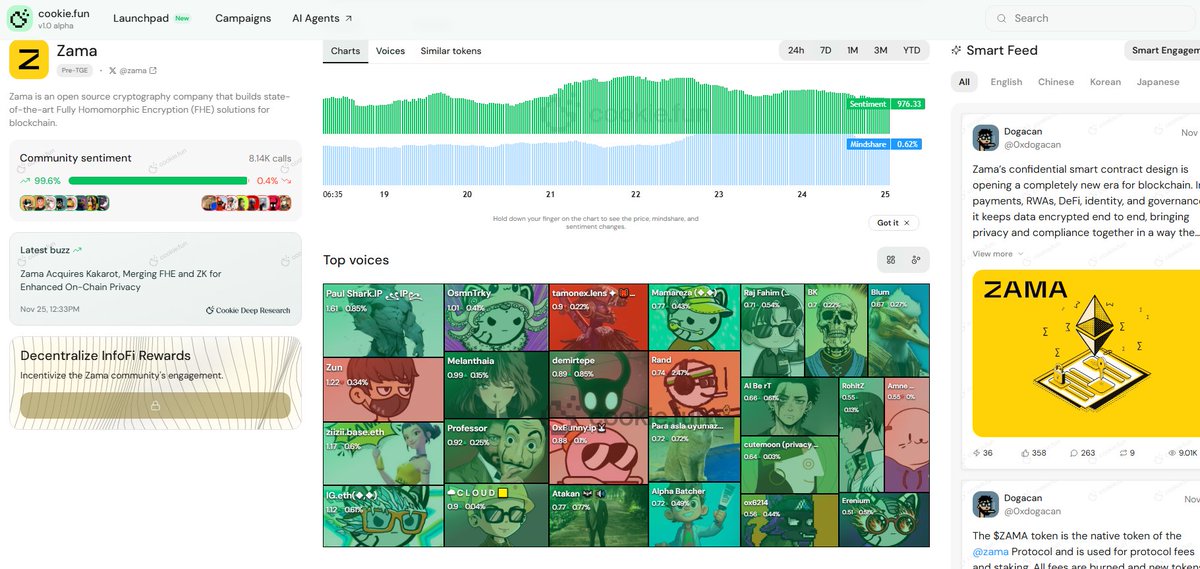The width and height of the screenshot is (1200, 569).
Task: Click the Zama yellow logo icon
Action: [x=29, y=59]
